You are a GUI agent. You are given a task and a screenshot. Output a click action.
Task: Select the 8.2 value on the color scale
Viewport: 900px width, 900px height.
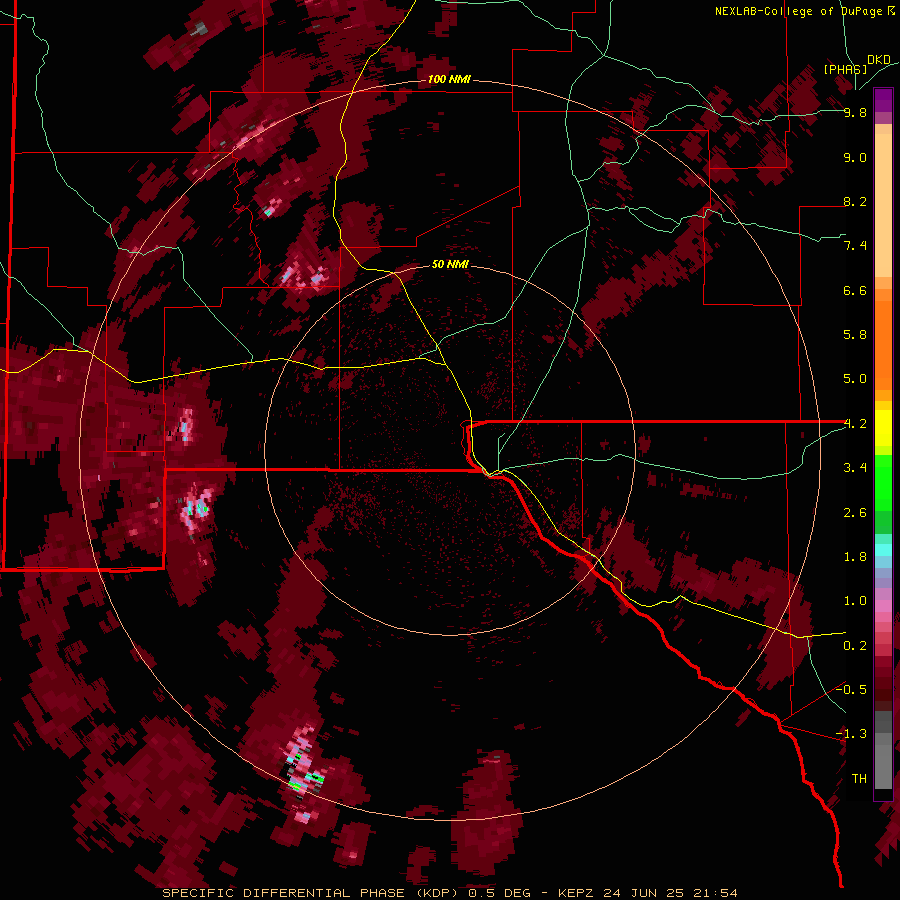coord(855,201)
